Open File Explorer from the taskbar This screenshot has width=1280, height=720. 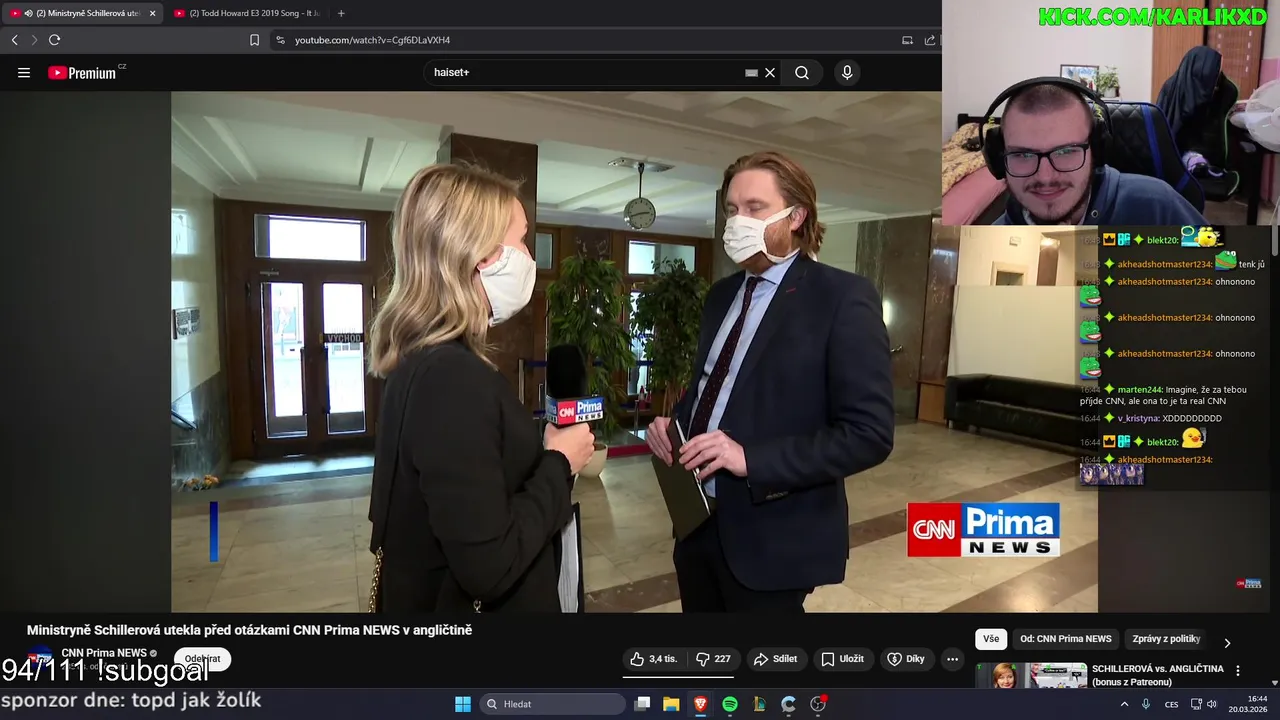point(671,704)
